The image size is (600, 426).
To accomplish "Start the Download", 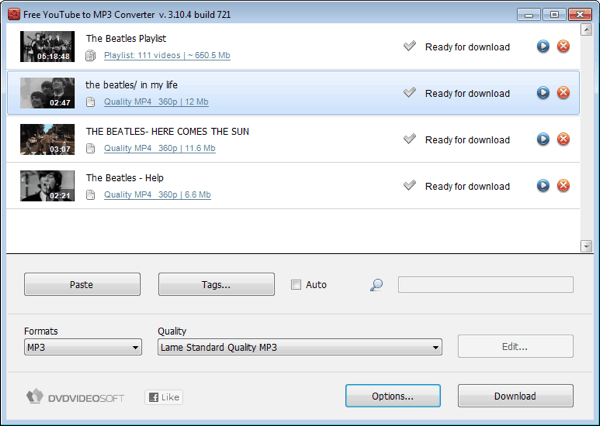I will tap(515, 396).
